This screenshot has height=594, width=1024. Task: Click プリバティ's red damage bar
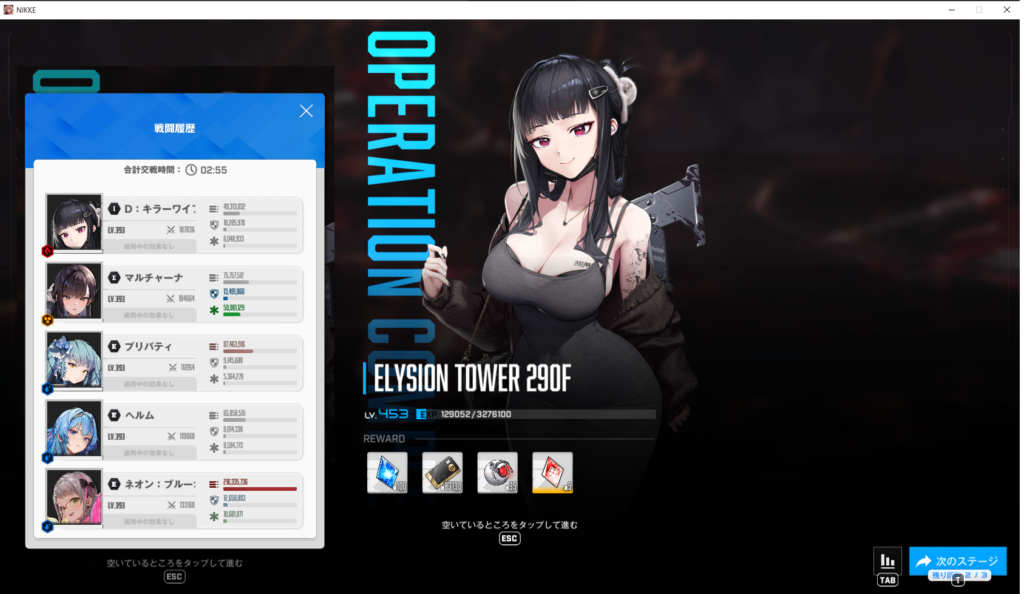[x=238, y=351]
